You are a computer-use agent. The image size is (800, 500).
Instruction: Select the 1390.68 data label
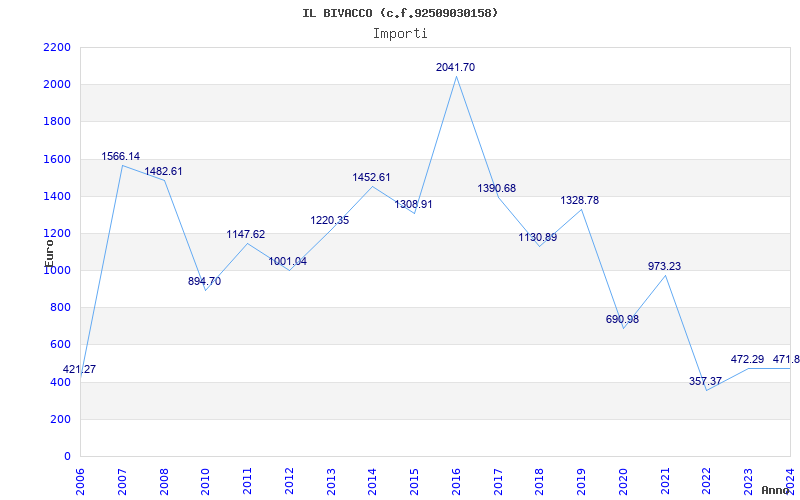496,189
